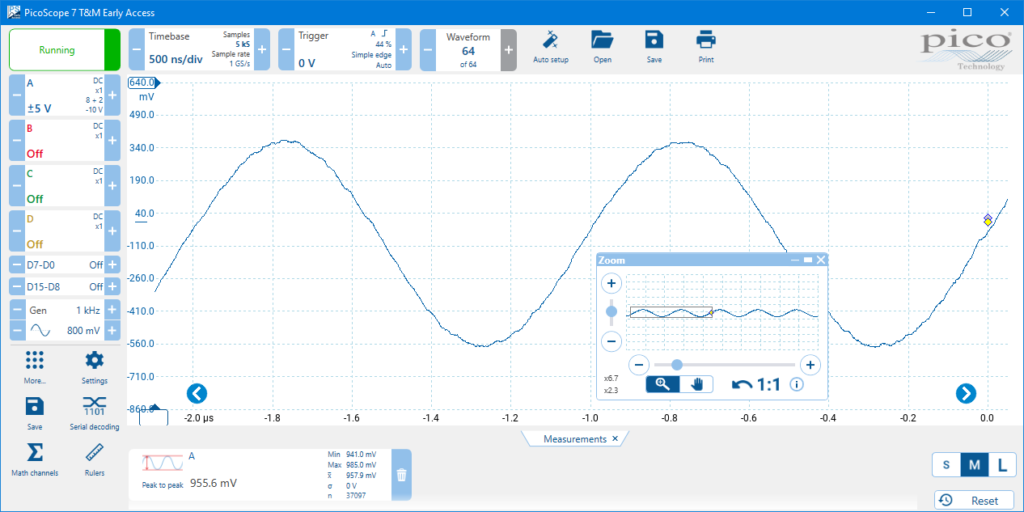The height and width of the screenshot is (512, 1024).
Task: Increase Channel A input range
Action: pos(112,95)
